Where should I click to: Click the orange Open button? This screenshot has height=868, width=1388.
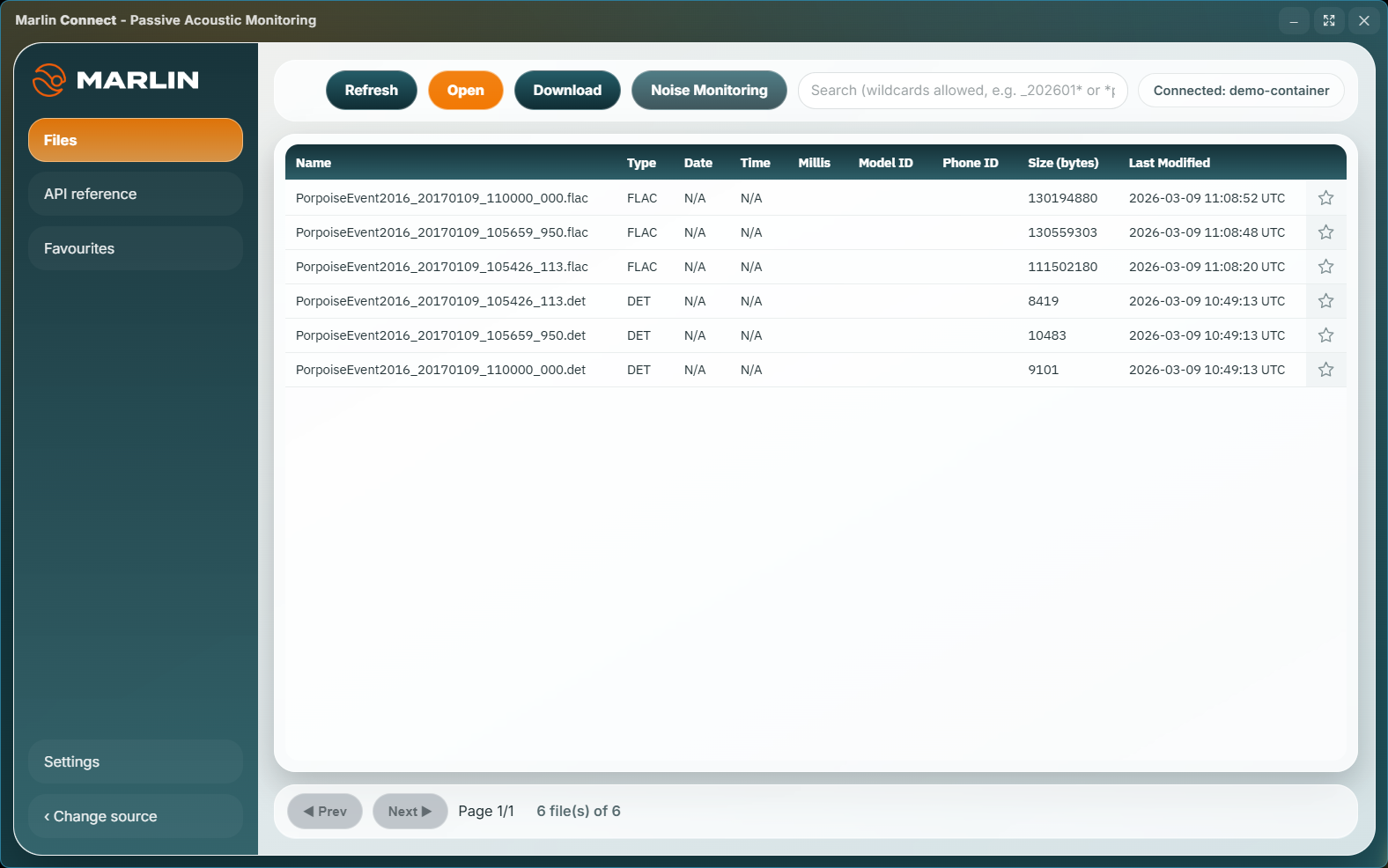pyautogui.click(x=466, y=91)
